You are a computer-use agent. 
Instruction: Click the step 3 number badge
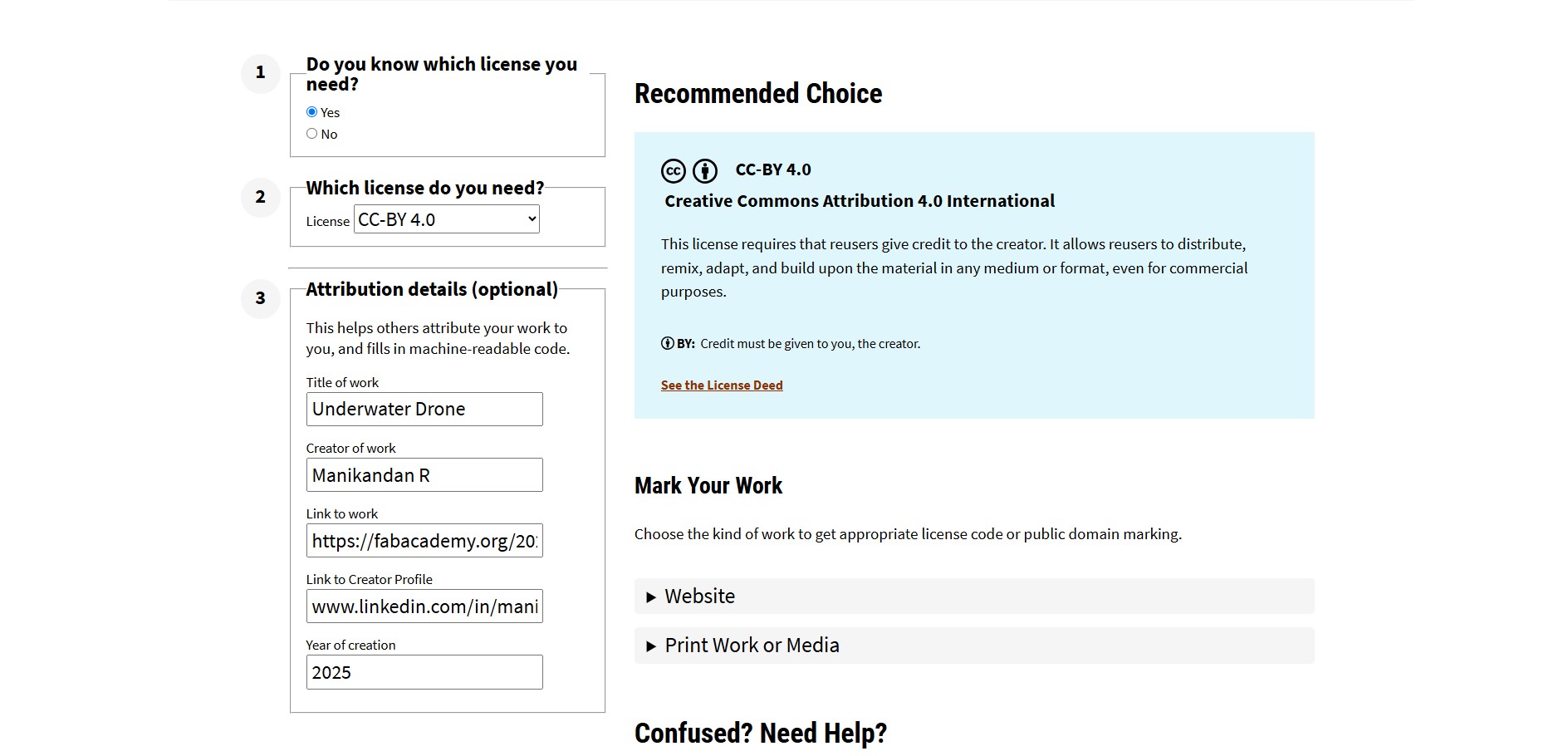260,298
